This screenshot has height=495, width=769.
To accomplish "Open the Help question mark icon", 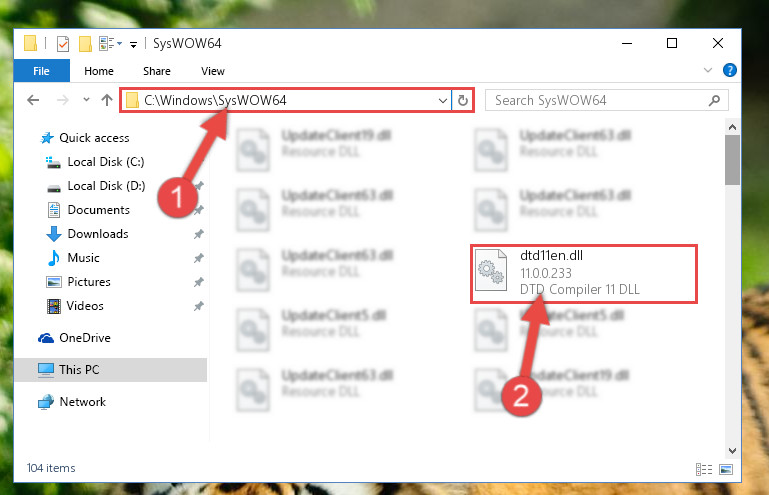I will (729, 70).
